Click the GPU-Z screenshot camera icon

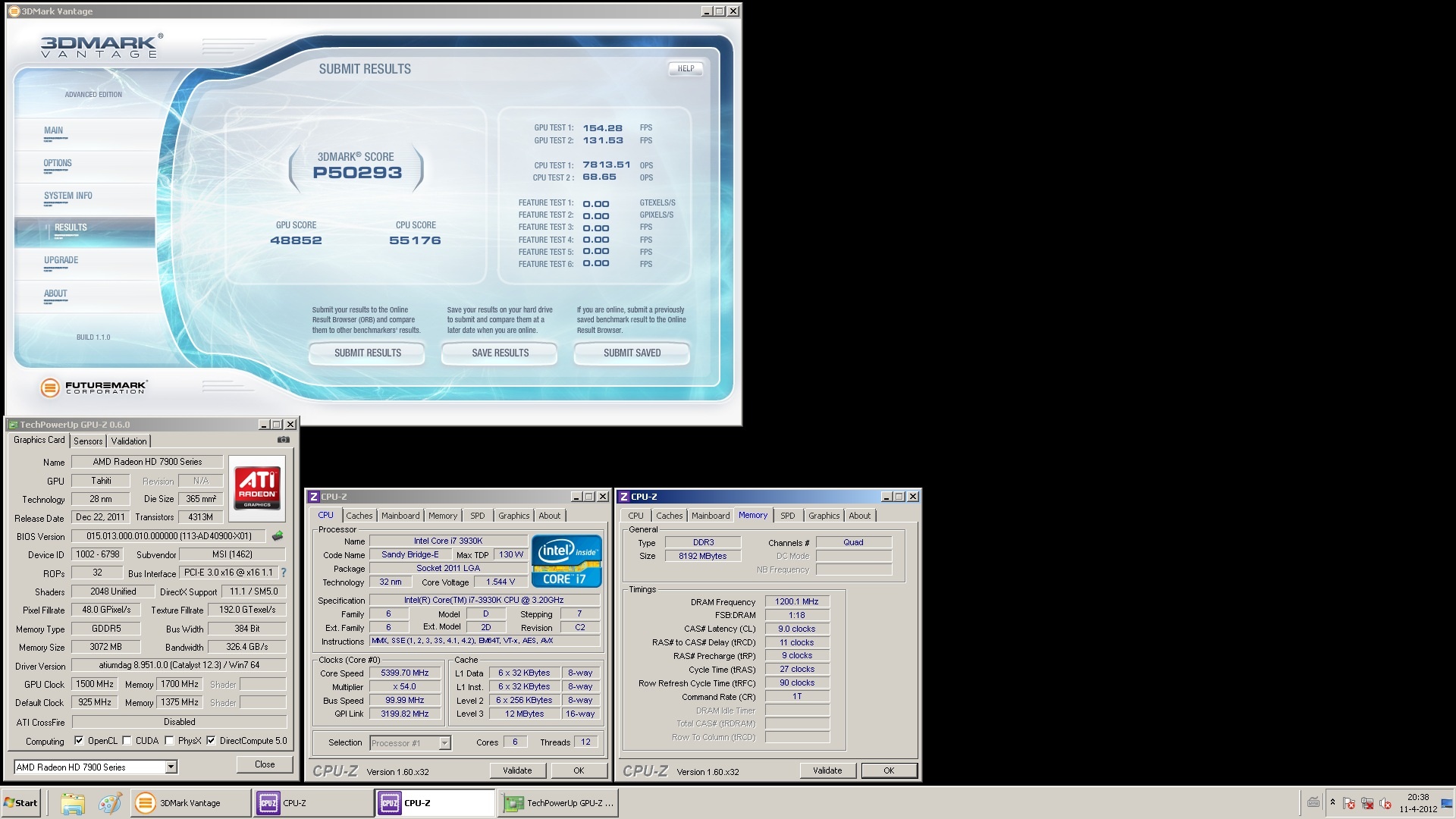(283, 440)
